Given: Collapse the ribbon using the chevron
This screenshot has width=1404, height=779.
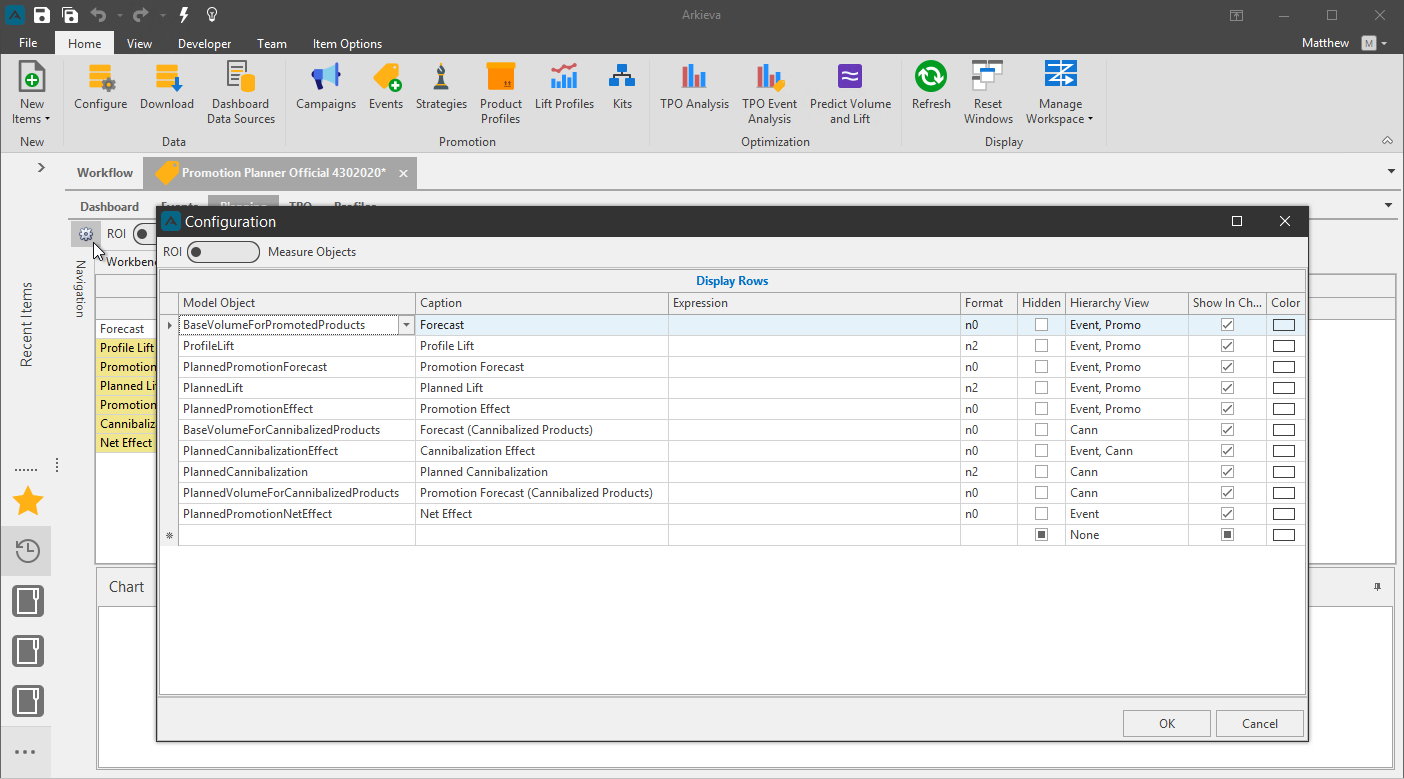Looking at the screenshot, I should [1387, 141].
